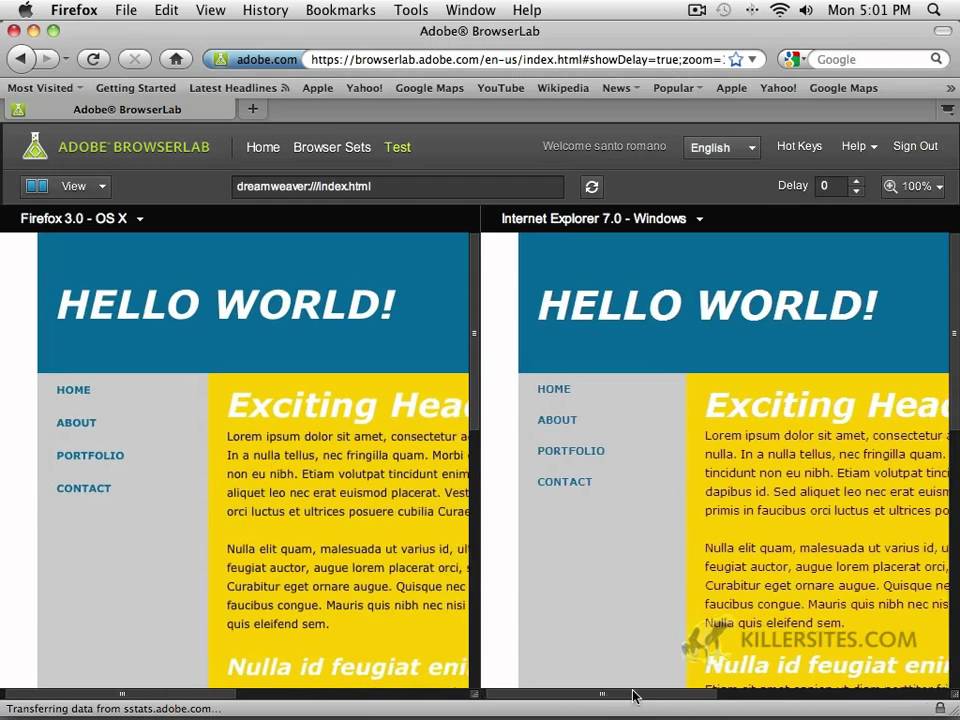The width and height of the screenshot is (960, 720).
Task: Open the YouTube bookmark
Action: click(x=500, y=88)
